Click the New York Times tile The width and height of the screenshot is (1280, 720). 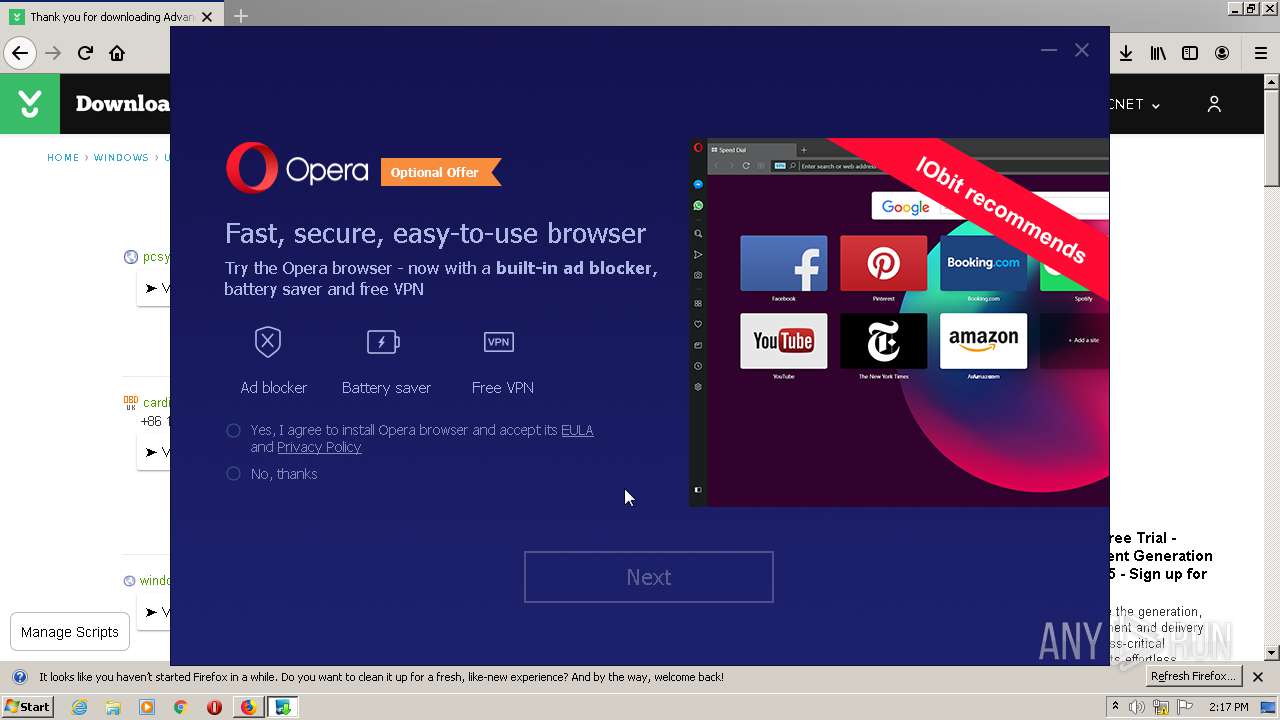884,341
